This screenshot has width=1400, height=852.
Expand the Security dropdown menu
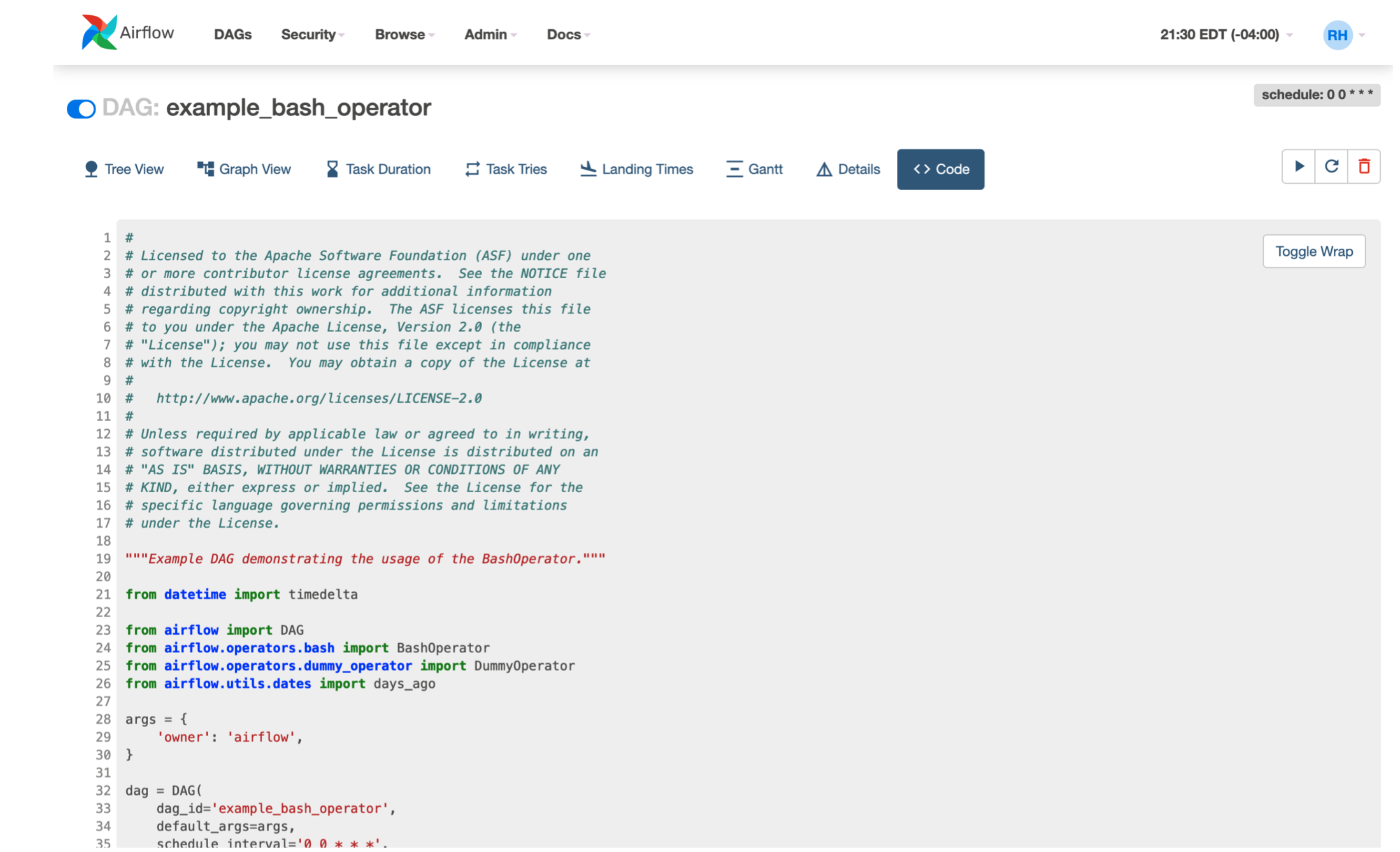click(313, 35)
